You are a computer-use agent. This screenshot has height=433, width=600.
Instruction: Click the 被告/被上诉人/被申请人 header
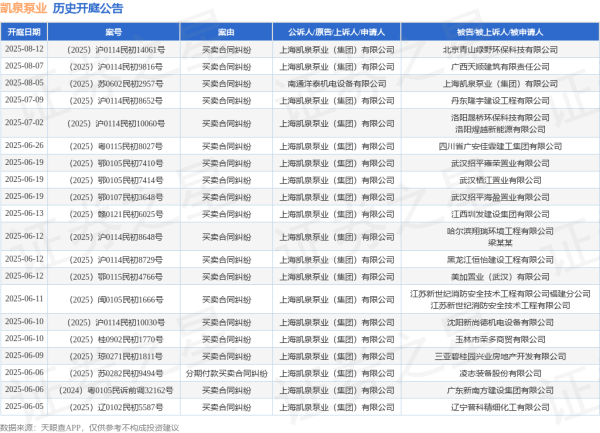[x=500, y=32]
